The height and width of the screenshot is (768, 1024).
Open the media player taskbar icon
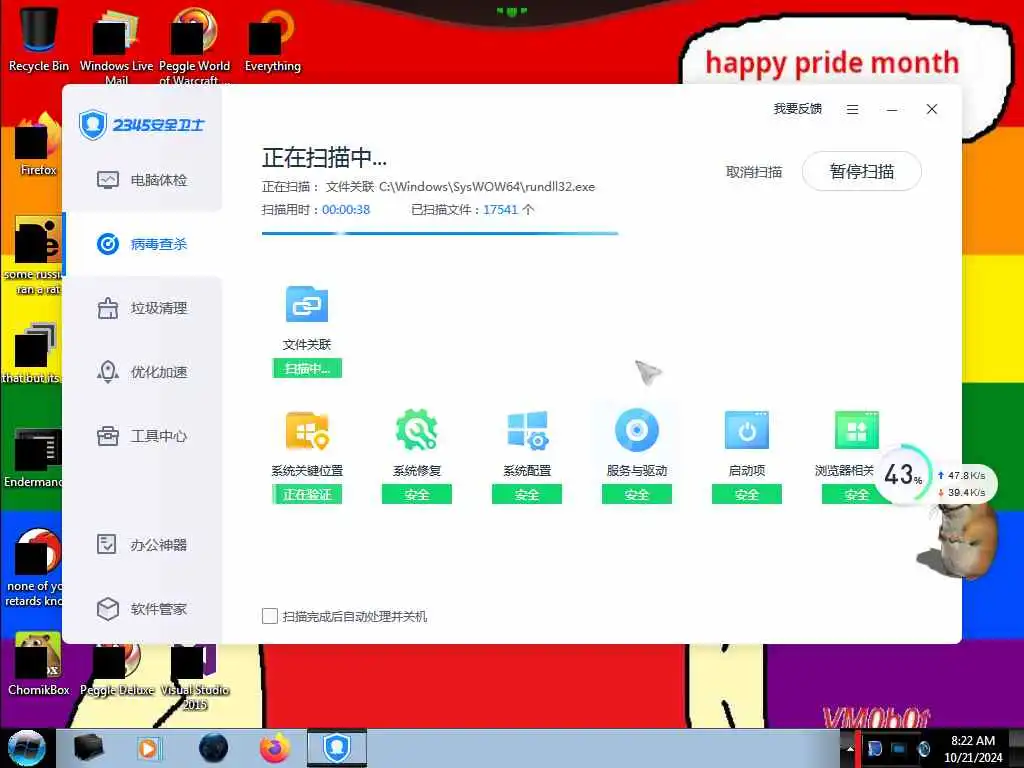pyautogui.click(x=148, y=748)
